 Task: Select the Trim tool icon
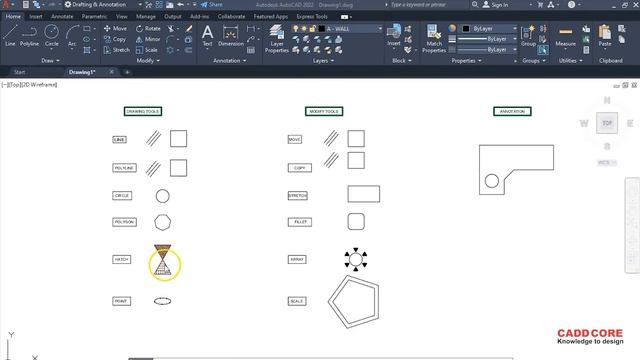171,29
